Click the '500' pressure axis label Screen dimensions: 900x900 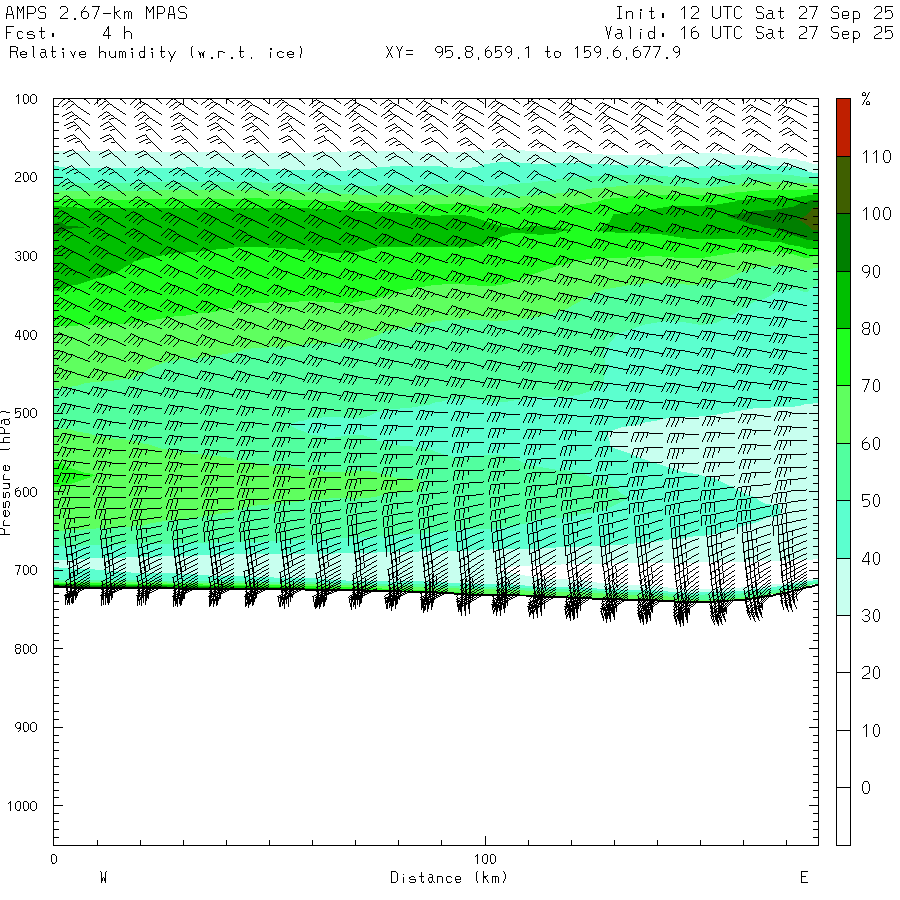(x=26, y=413)
